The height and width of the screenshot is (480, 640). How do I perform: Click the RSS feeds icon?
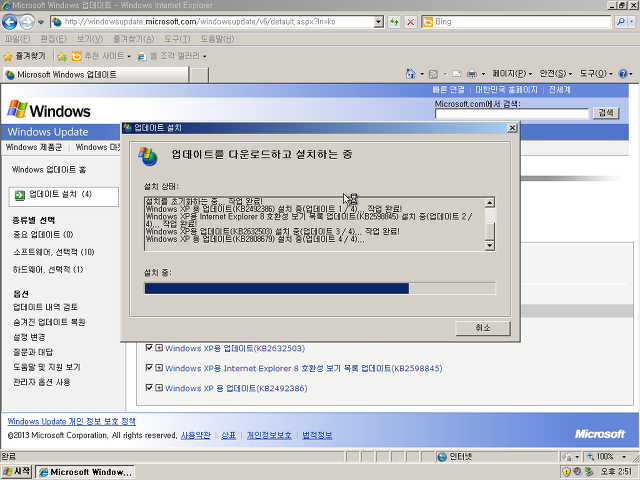(x=433, y=74)
